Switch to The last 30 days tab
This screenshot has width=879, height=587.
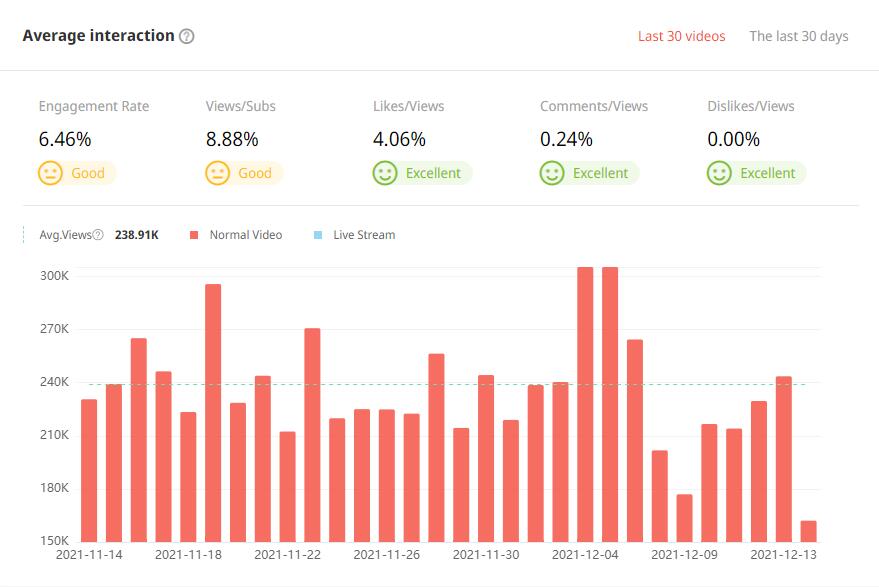798,36
